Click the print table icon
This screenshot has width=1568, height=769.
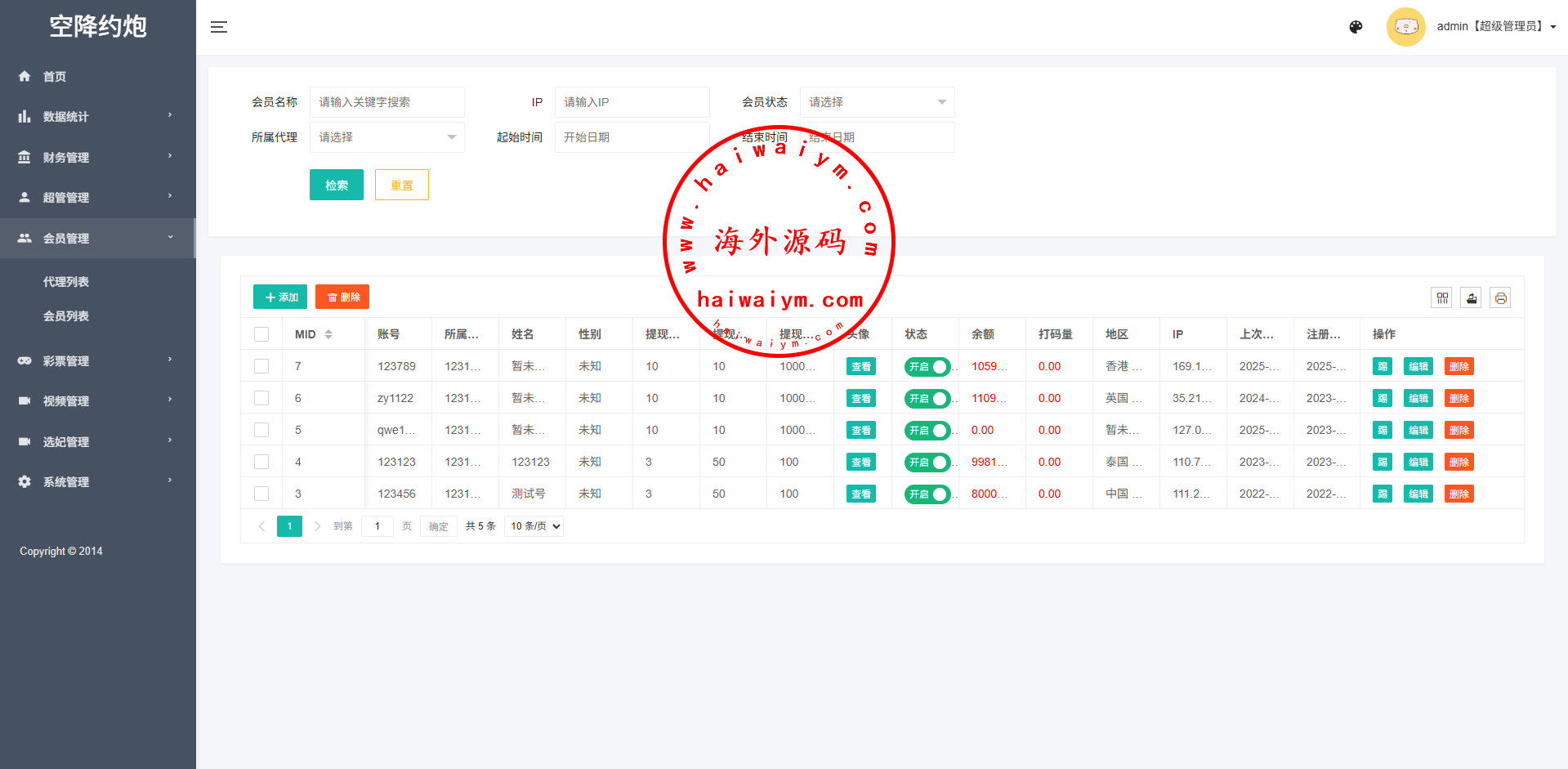point(1500,298)
